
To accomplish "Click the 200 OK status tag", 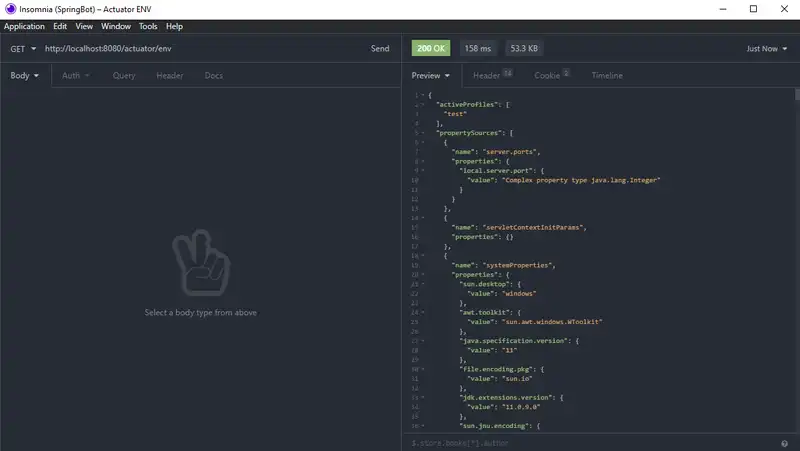I will (x=431, y=48).
